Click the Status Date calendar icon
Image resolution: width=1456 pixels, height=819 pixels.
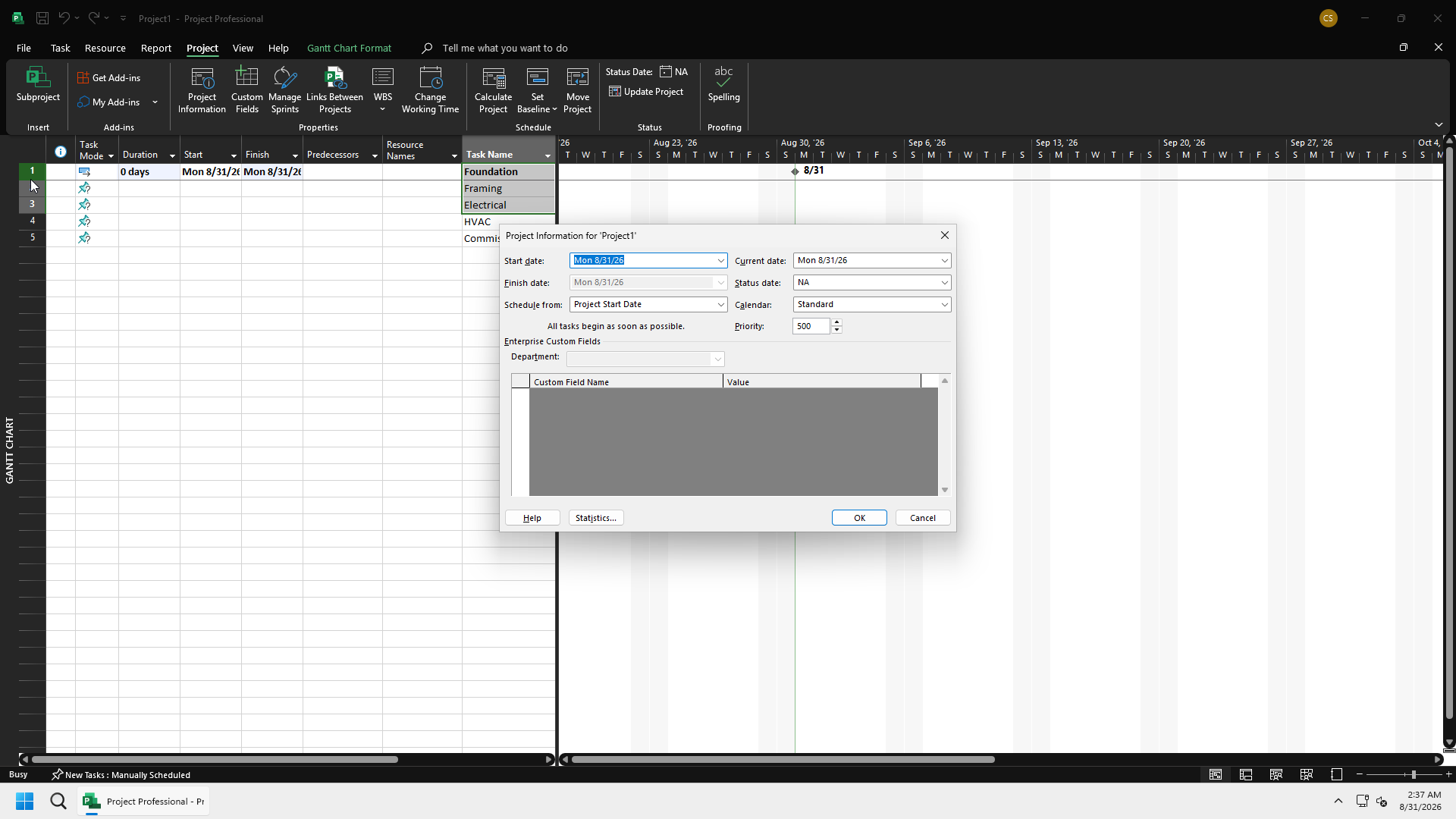[666, 72]
